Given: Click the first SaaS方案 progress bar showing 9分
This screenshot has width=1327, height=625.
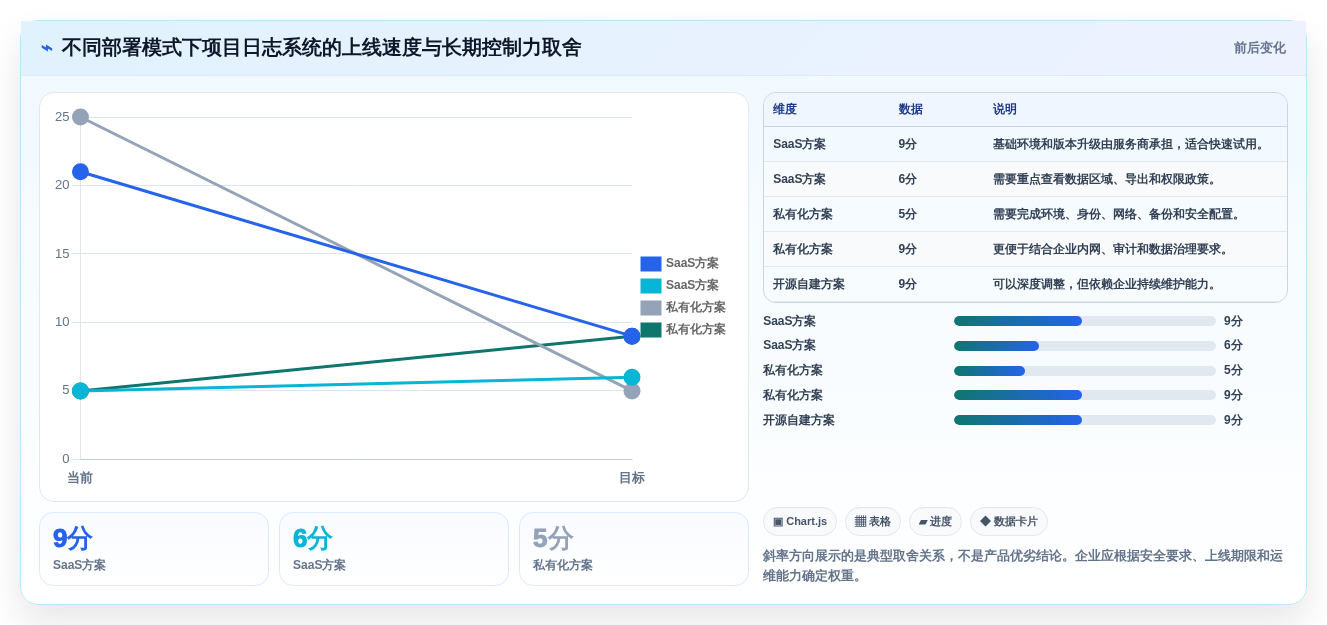Looking at the screenshot, I should pyautogui.click(x=1085, y=321).
